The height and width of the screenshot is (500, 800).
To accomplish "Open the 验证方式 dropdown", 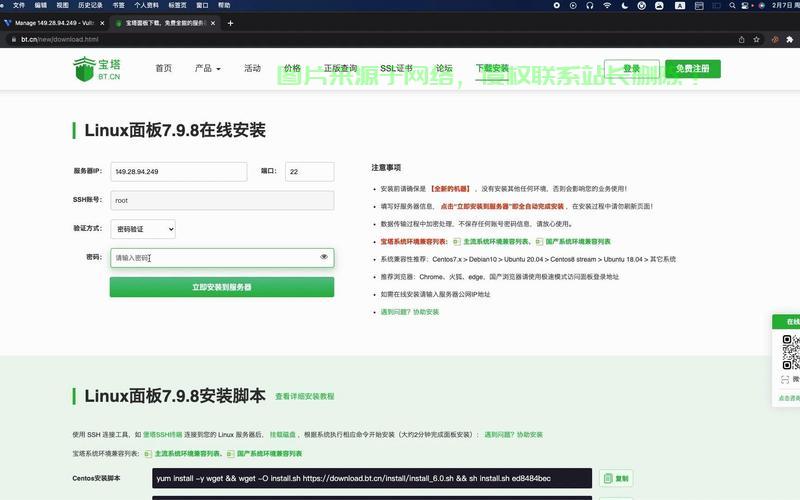I will point(143,229).
